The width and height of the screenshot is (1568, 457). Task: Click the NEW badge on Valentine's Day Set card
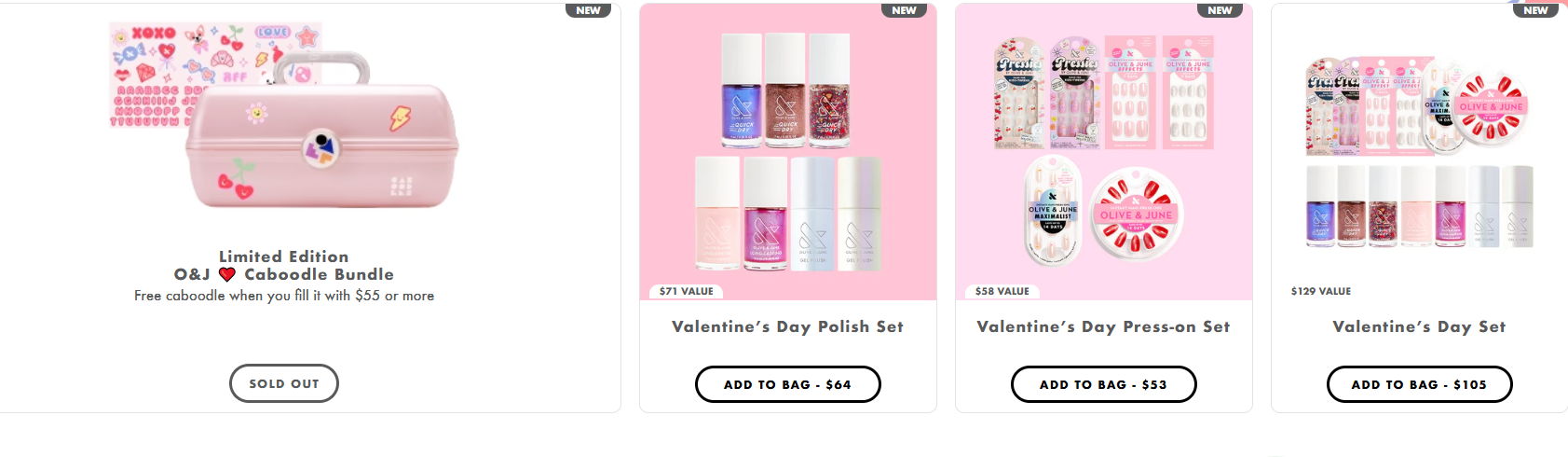pos(1535,10)
